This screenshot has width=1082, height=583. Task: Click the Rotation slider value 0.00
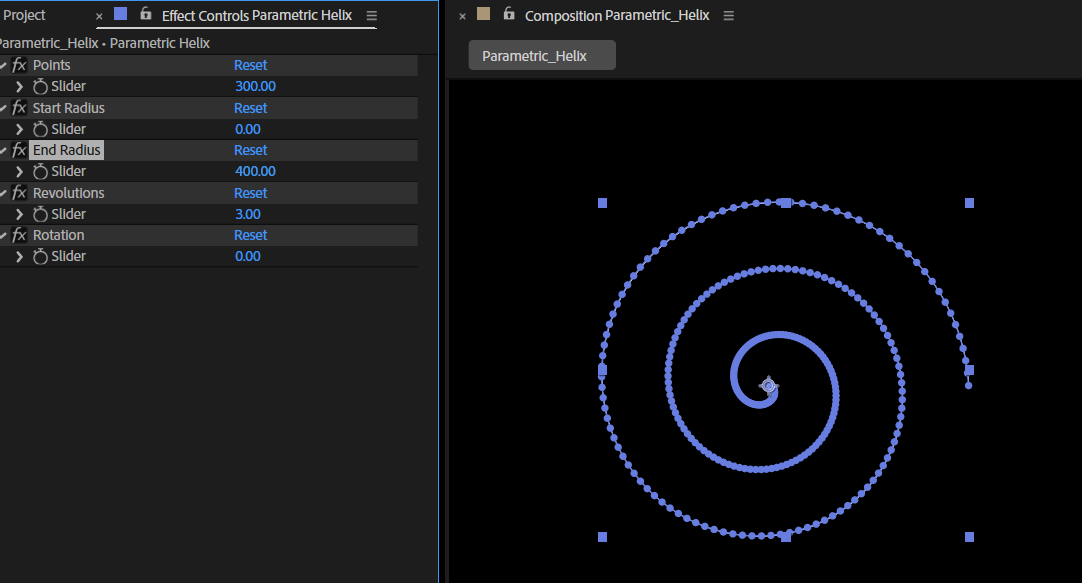(248, 256)
